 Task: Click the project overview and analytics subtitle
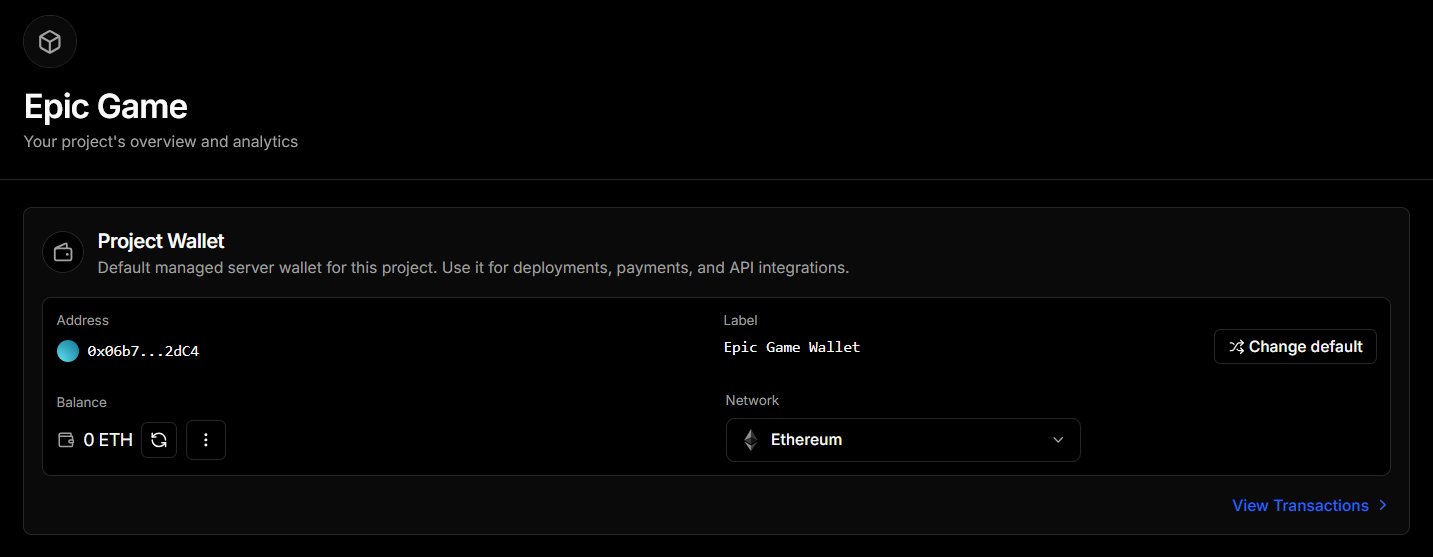pos(161,142)
